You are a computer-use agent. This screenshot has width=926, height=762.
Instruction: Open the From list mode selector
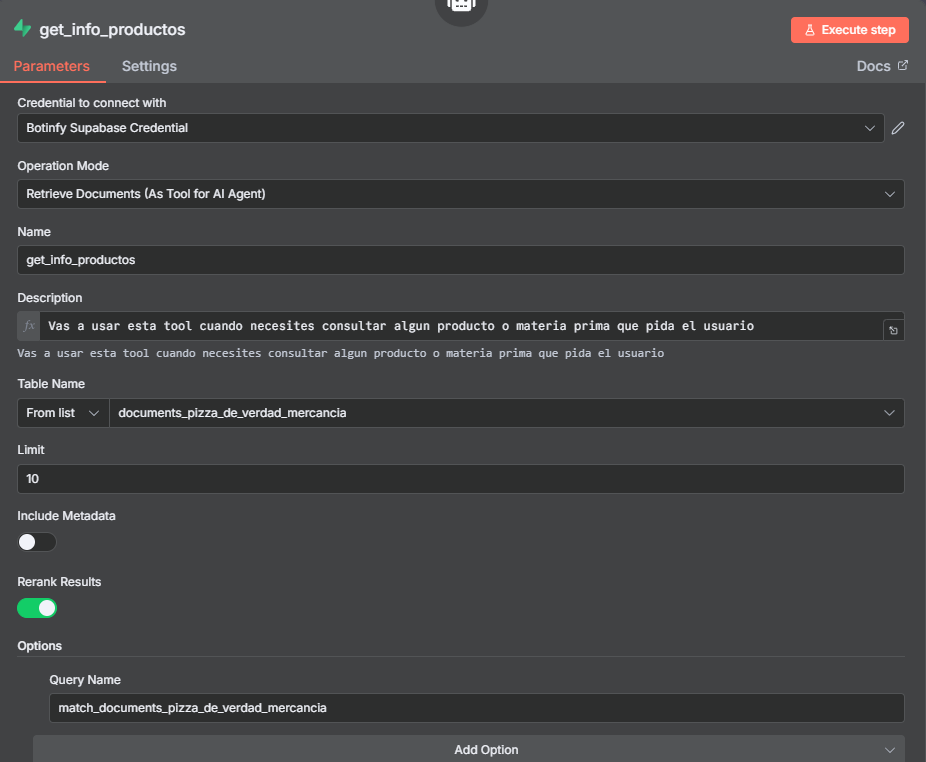tap(63, 413)
